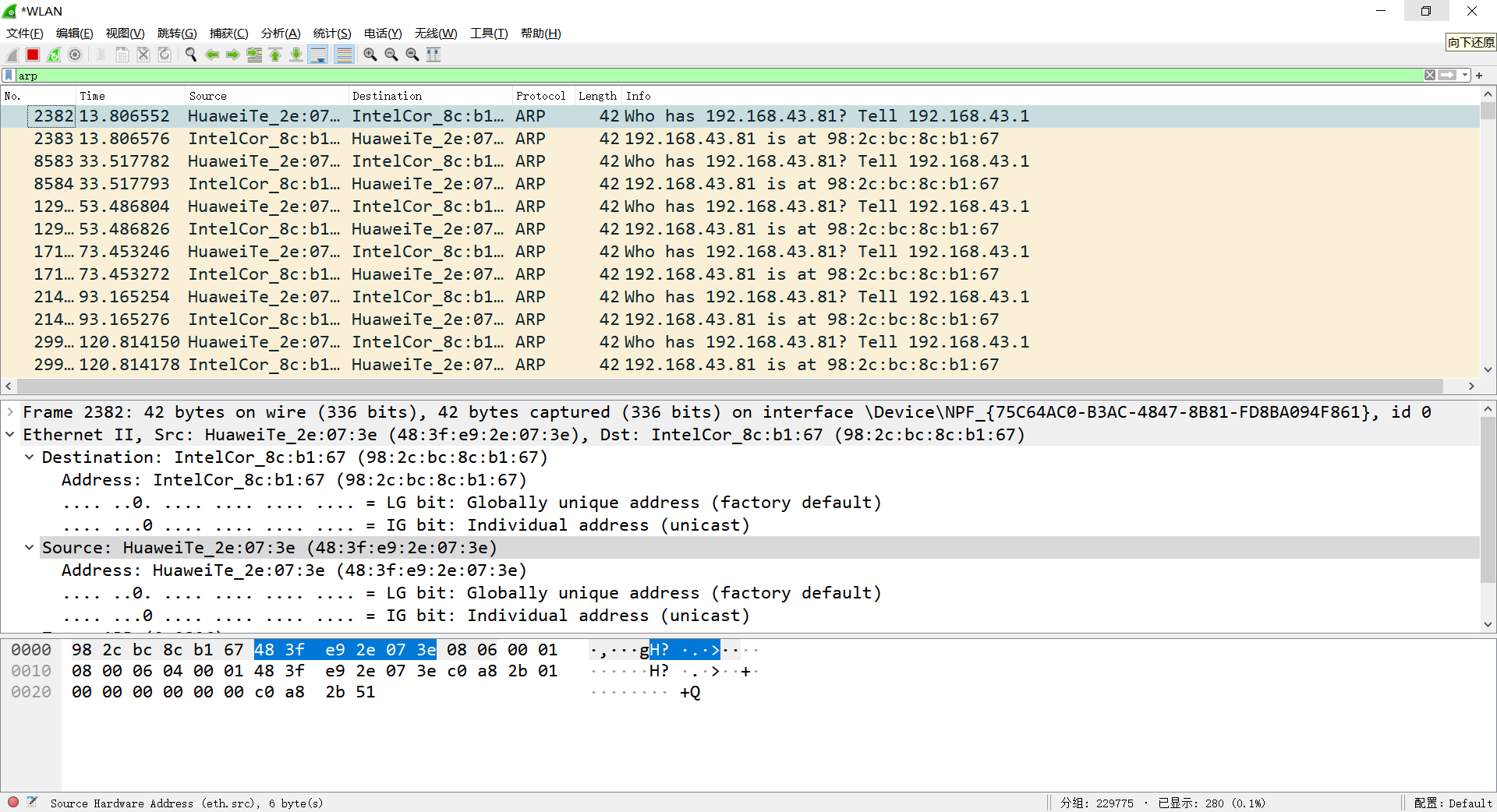The height and width of the screenshot is (812, 1497).
Task: Open display filter bookmark menu
Action: coord(9,76)
